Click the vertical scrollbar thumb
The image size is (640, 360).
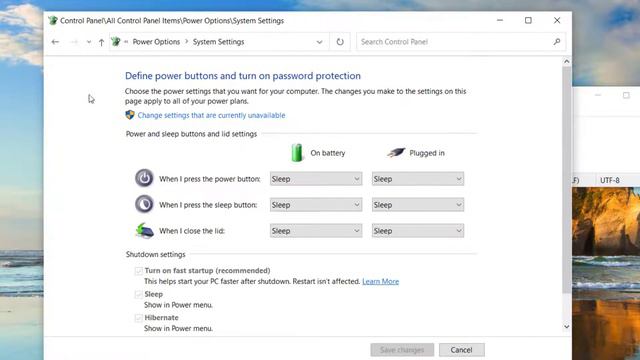coord(567,180)
